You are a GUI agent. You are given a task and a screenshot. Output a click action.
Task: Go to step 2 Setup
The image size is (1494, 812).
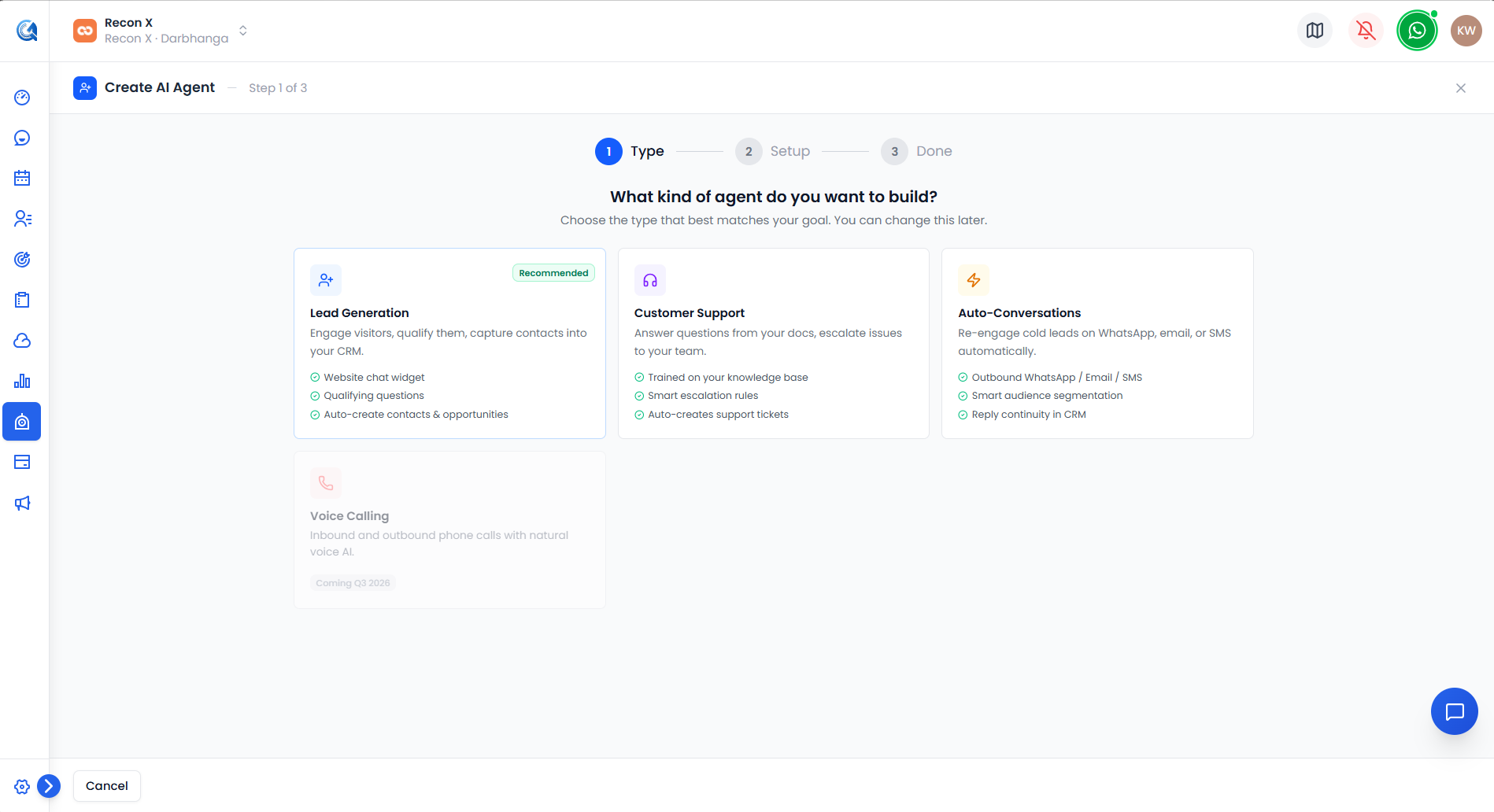click(x=772, y=151)
